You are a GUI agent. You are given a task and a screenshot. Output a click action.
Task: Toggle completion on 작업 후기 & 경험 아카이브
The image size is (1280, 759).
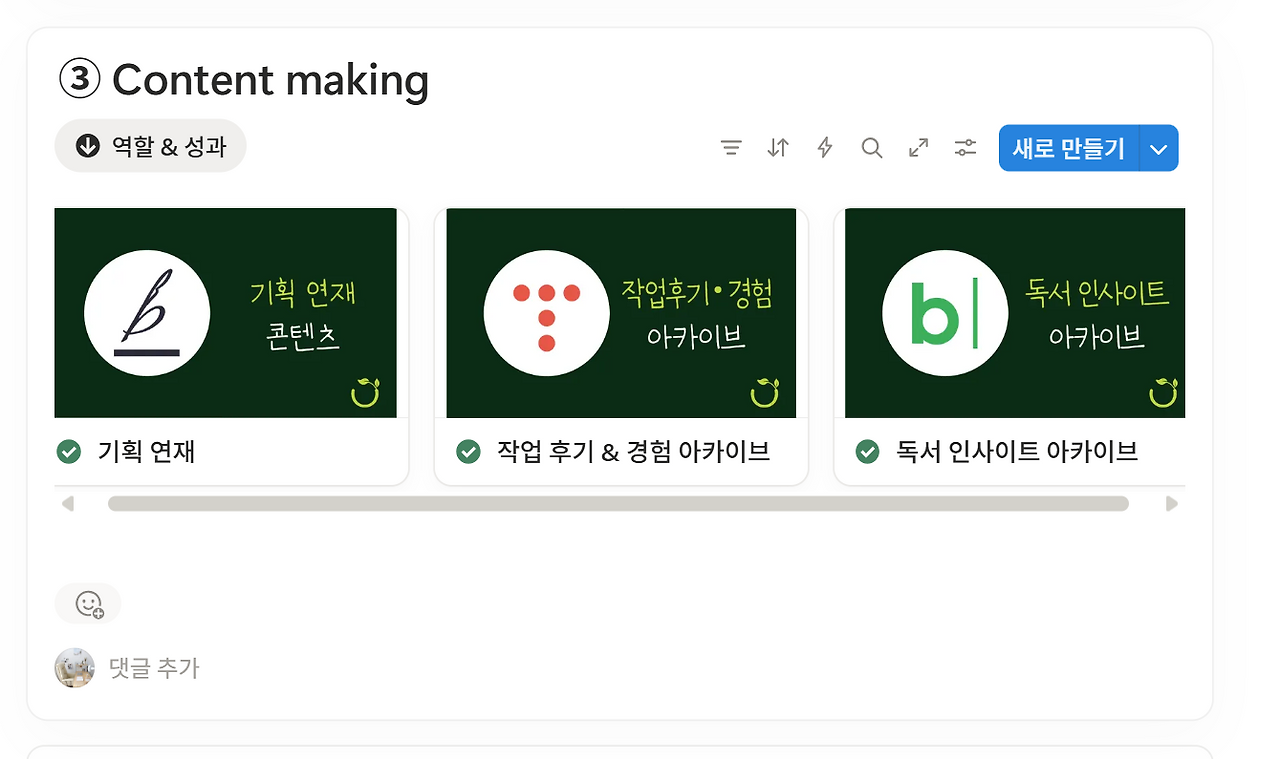pyautogui.click(x=467, y=451)
